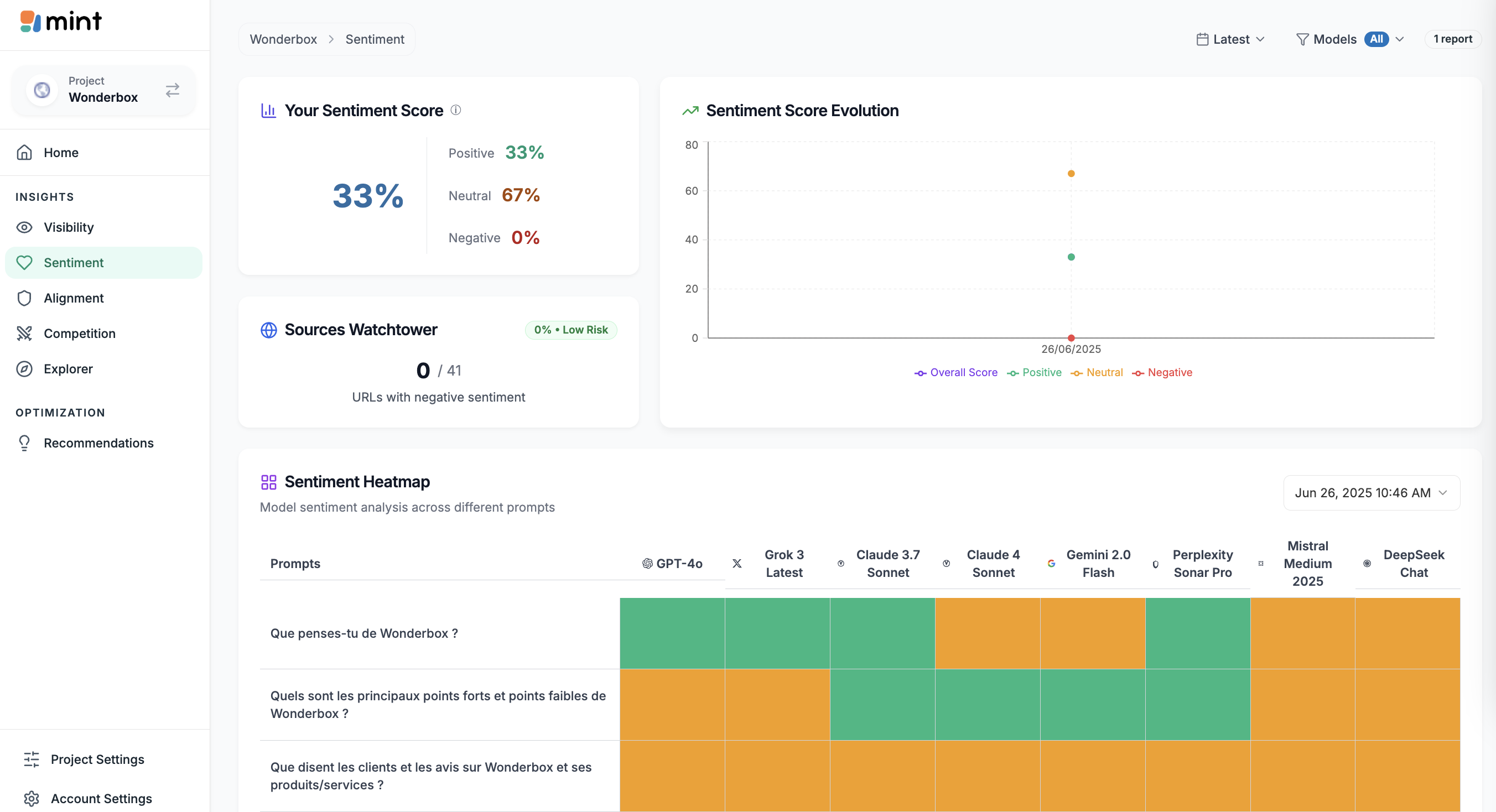
Task: Click the X icon in Grok 3 Latest header
Action: click(737, 563)
